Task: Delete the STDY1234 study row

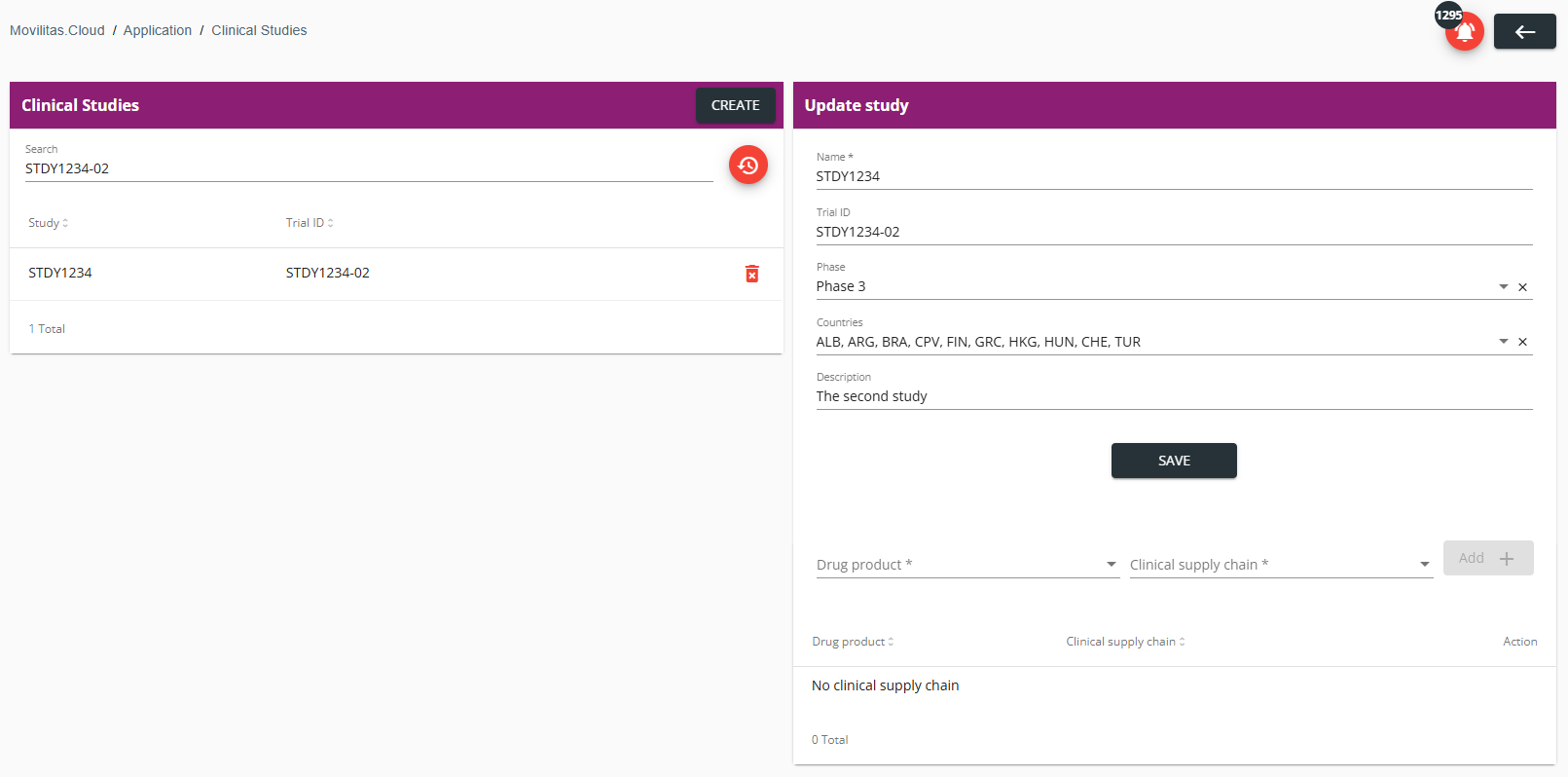Action: (x=751, y=274)
